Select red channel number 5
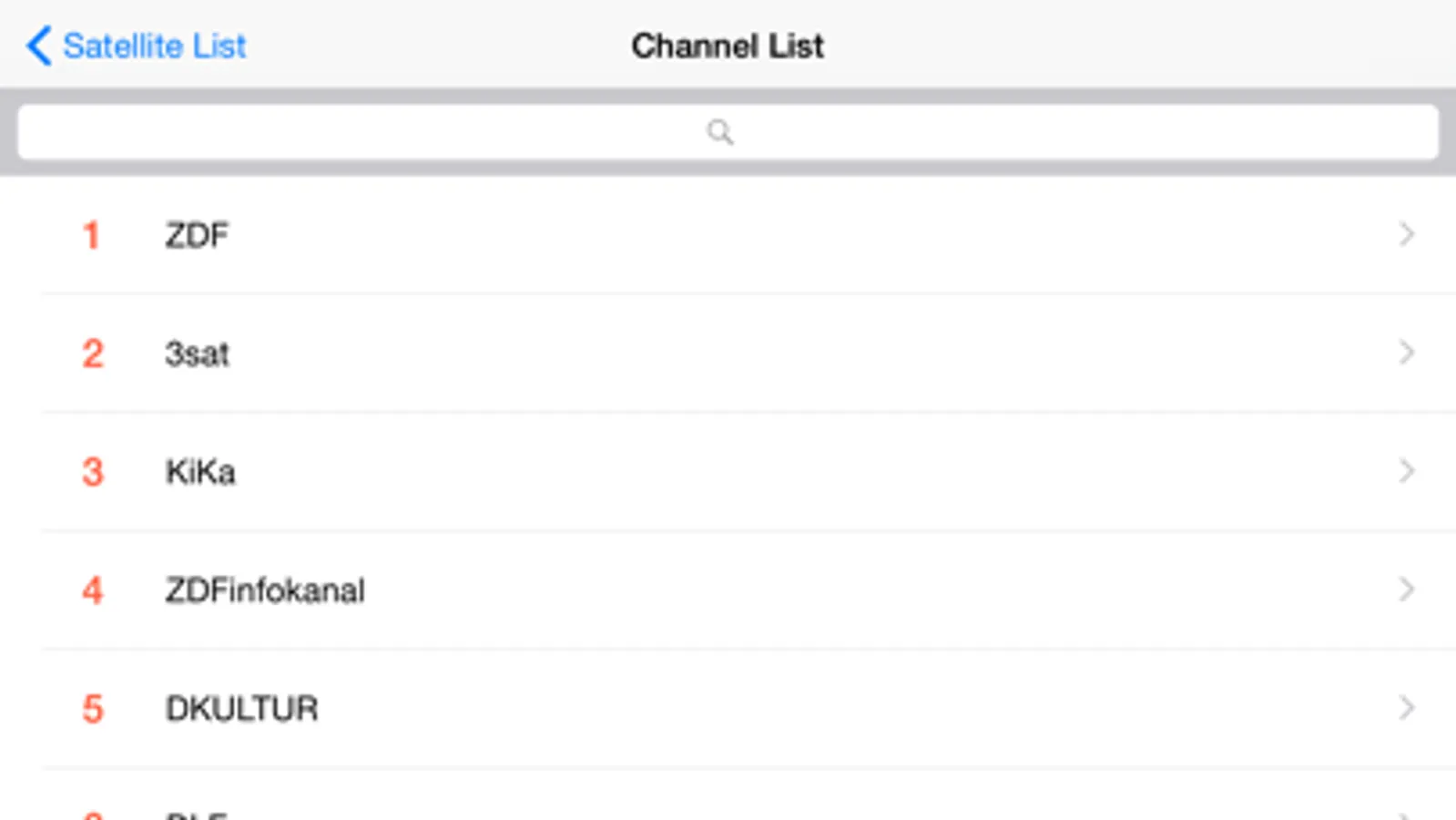 pyautogui.click(x=93, y=709)
